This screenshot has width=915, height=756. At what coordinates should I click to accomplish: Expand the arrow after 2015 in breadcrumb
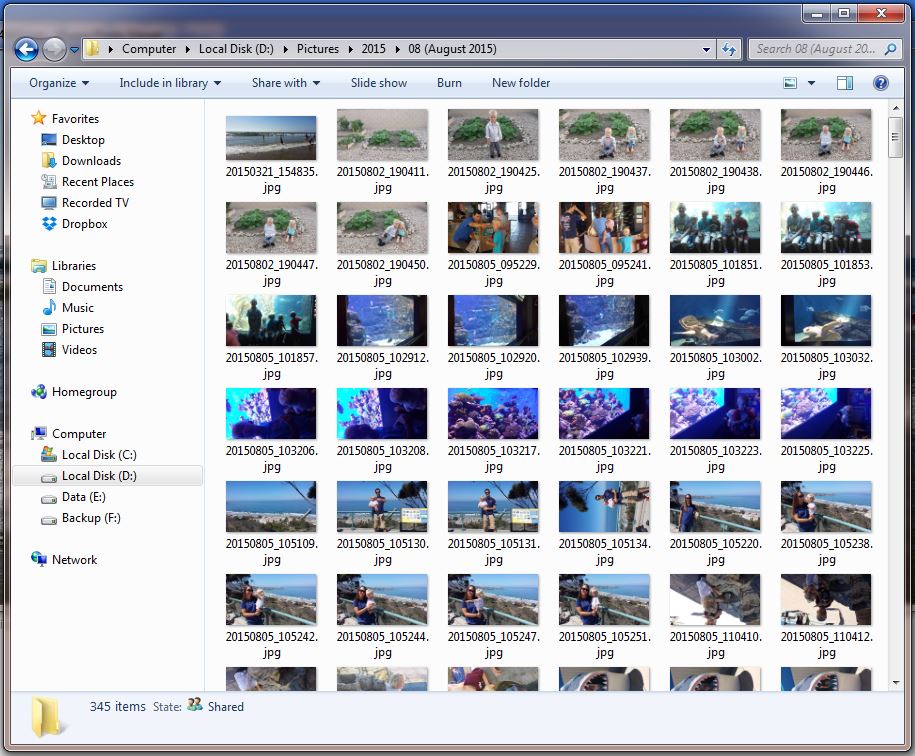tap(397, 49)
